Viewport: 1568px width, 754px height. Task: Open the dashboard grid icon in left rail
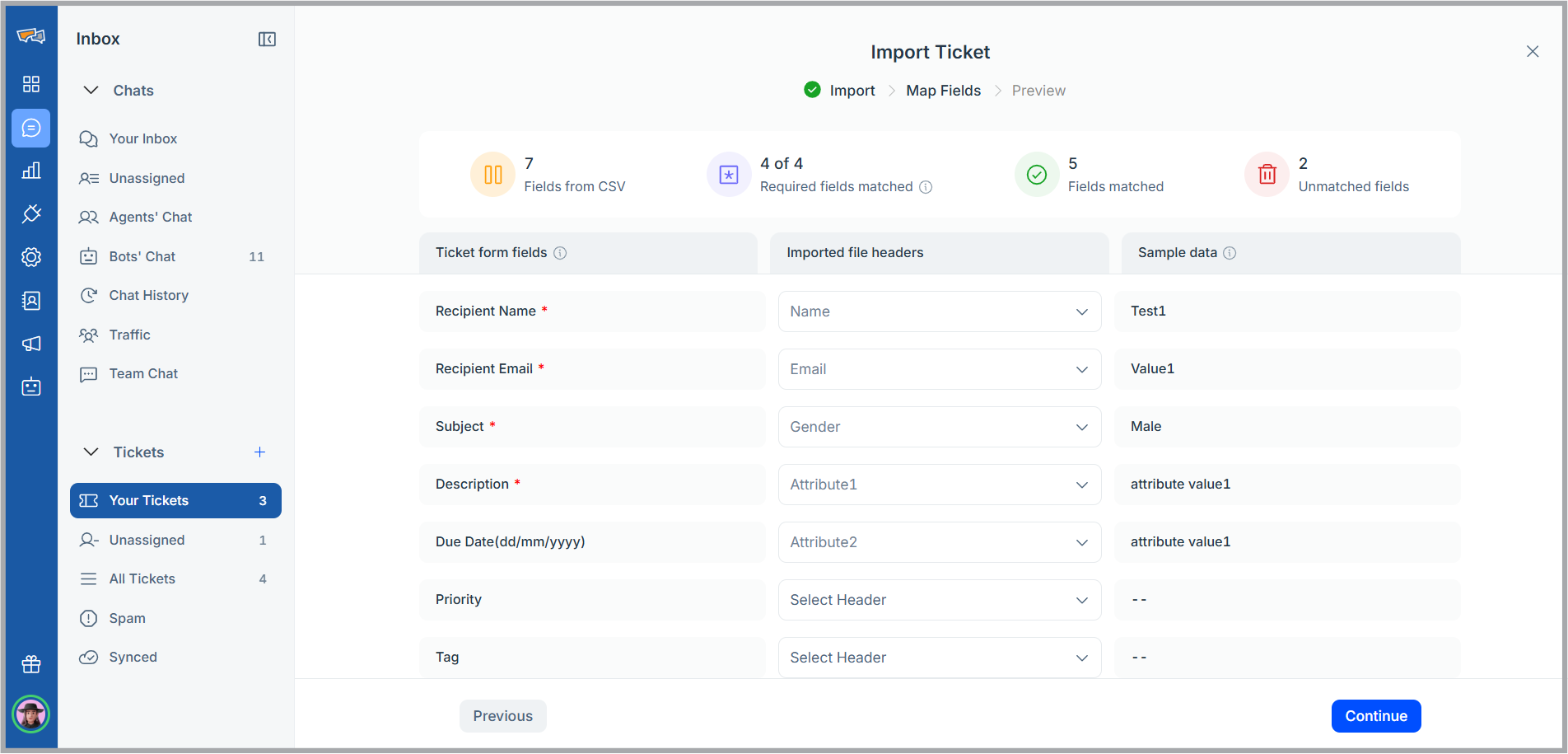pyautogui.click(x=31, y=84)
